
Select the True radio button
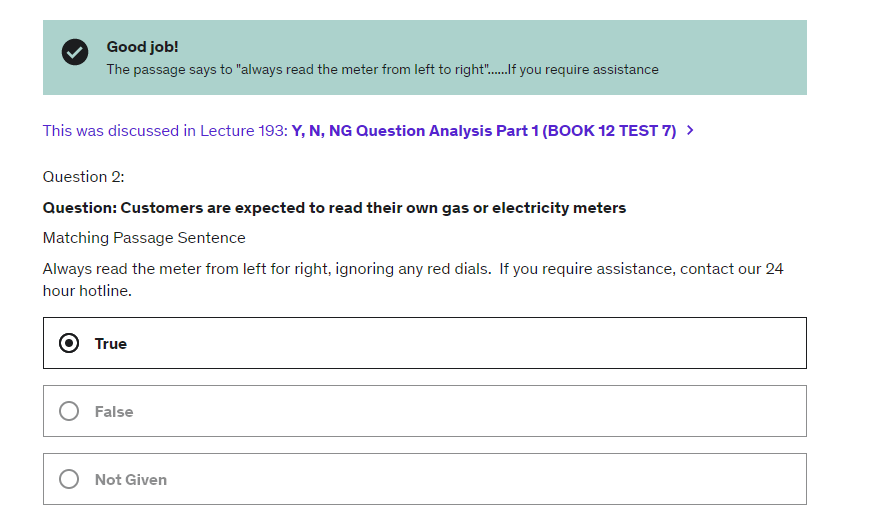[x=69, y=343]
